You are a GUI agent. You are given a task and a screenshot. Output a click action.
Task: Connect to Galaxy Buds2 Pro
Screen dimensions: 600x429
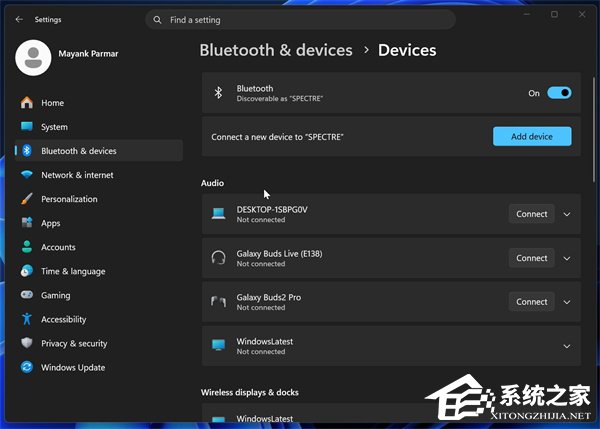[532, 302]
